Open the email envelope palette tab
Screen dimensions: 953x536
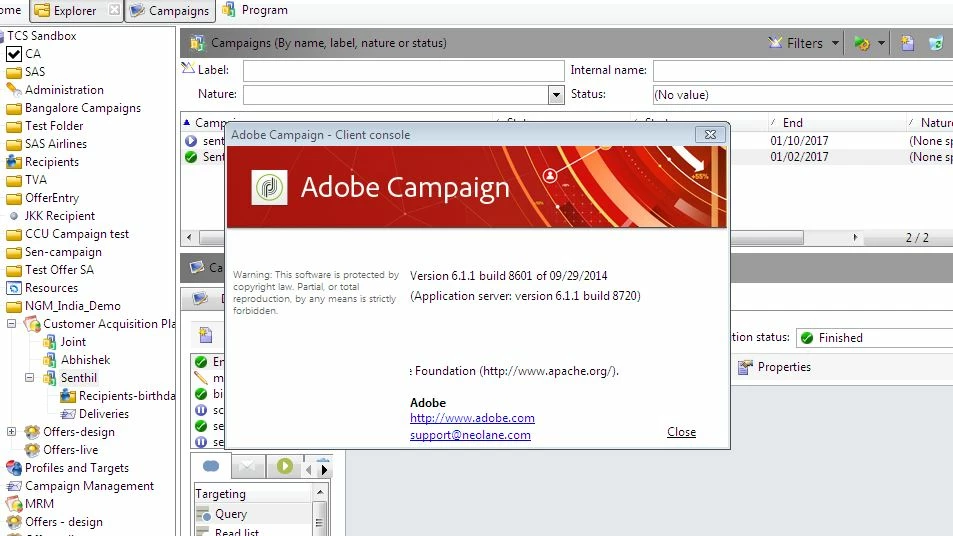click(247, 466)
